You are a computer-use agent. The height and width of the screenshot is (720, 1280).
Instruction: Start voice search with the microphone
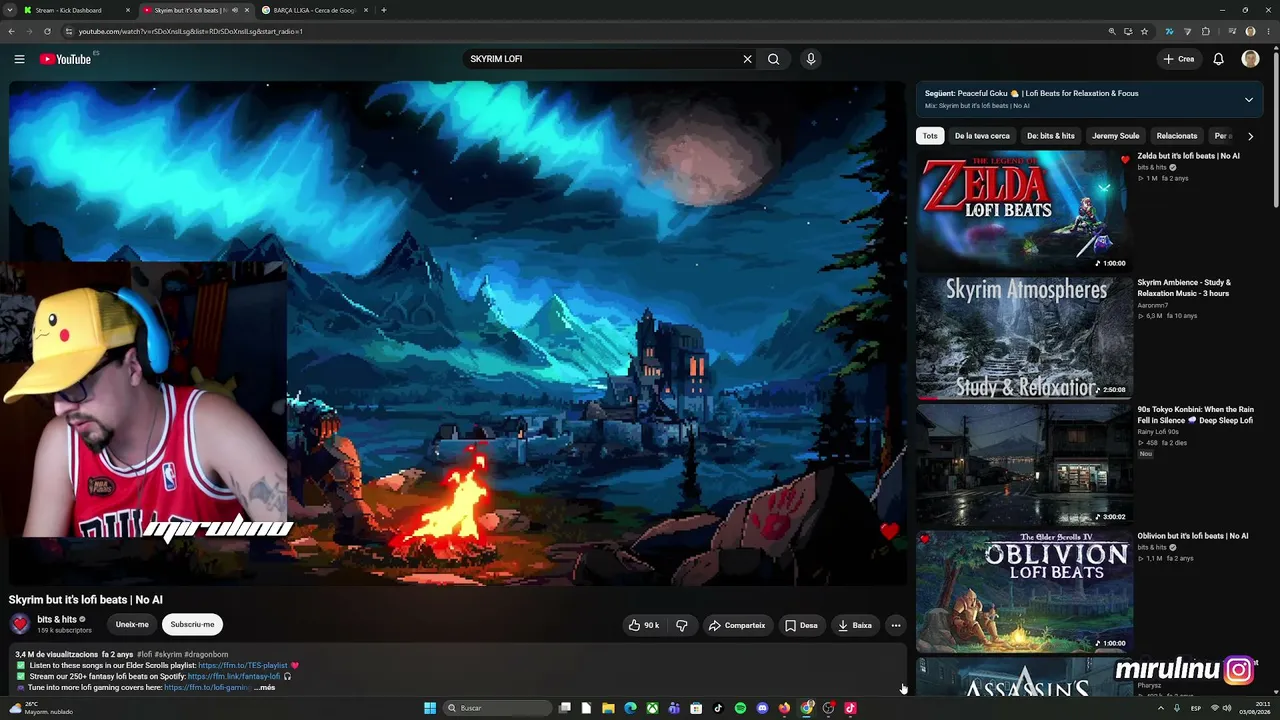tap(811, 59)
